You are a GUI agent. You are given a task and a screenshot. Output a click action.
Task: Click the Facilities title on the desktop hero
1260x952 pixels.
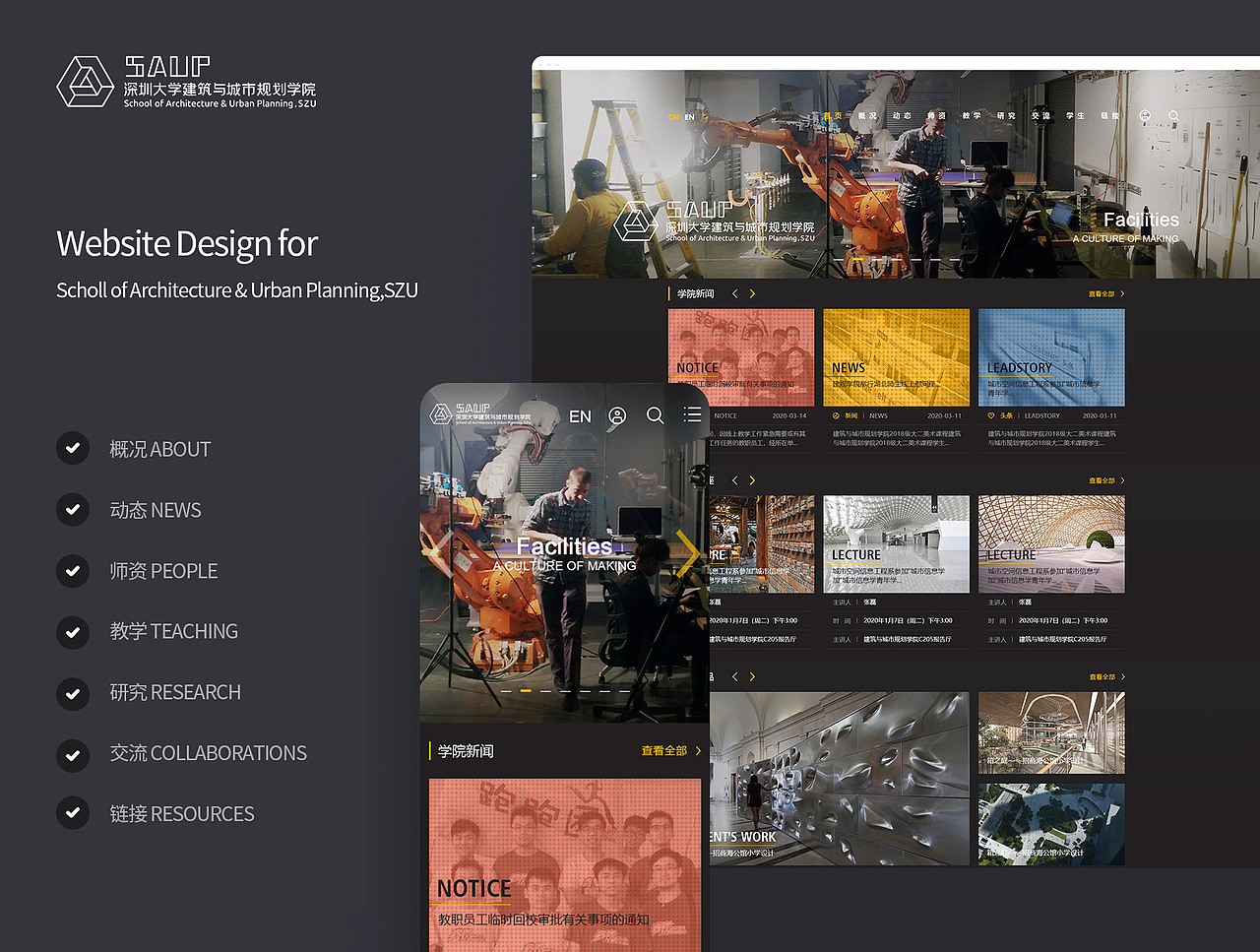click(1141, 220)
